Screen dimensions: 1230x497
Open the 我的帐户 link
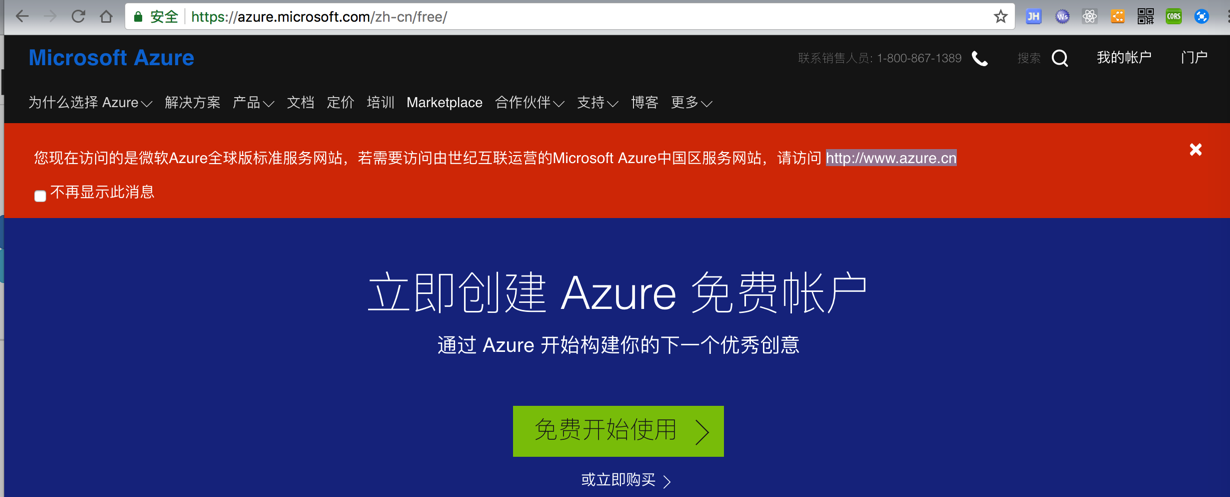click(x=1124, y=58)
